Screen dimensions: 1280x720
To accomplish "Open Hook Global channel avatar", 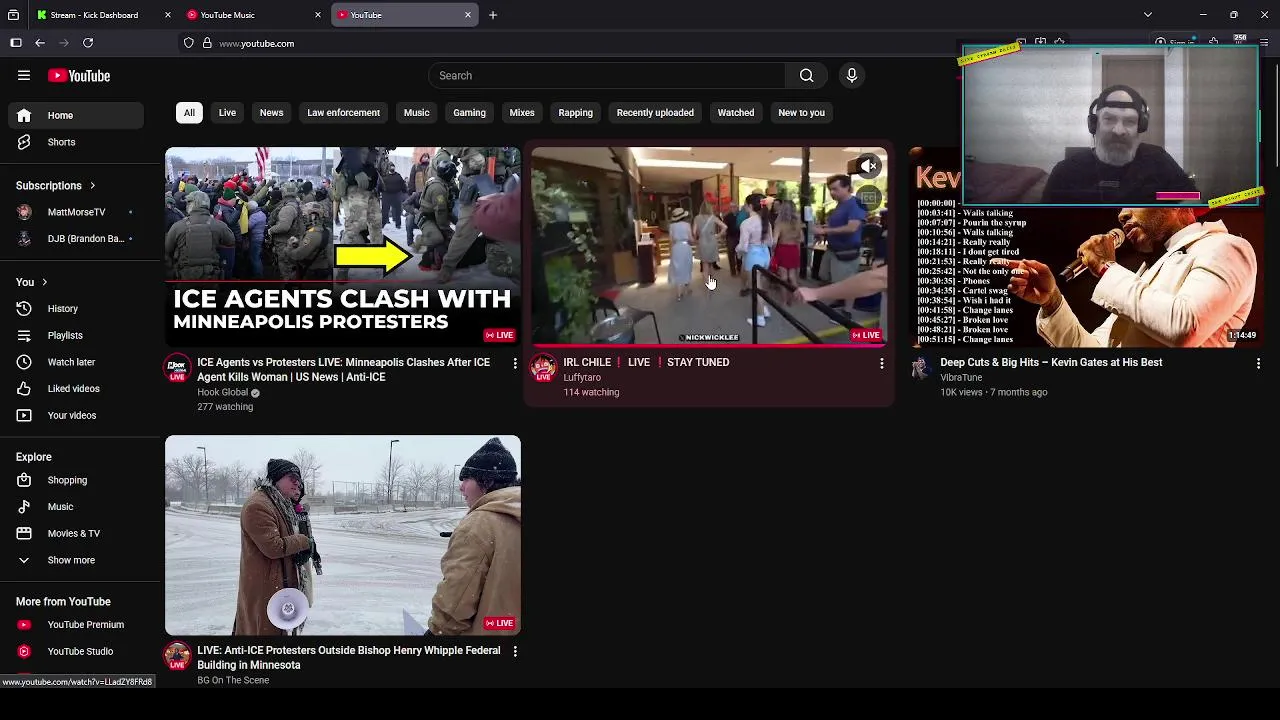I will 177,368.
